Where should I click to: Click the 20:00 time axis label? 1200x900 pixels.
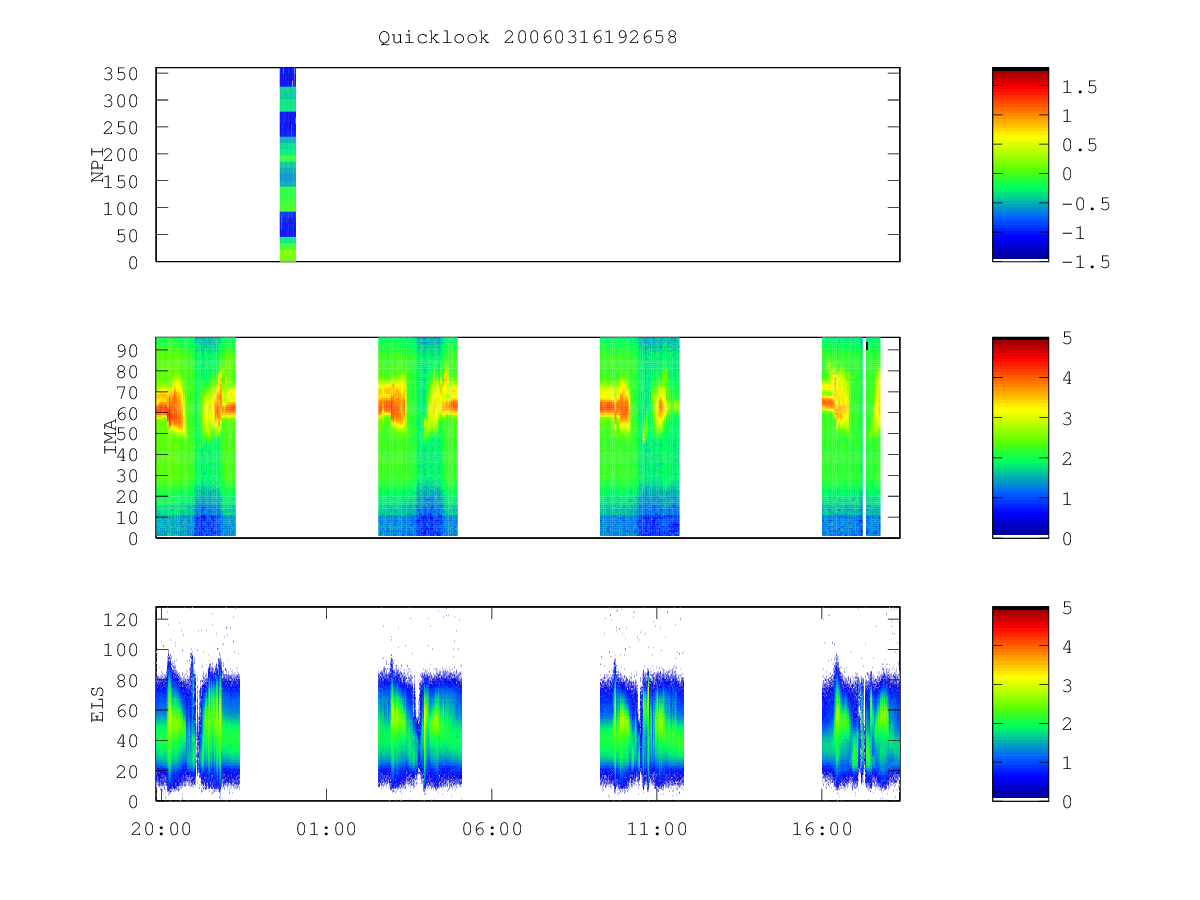(161, 829)
